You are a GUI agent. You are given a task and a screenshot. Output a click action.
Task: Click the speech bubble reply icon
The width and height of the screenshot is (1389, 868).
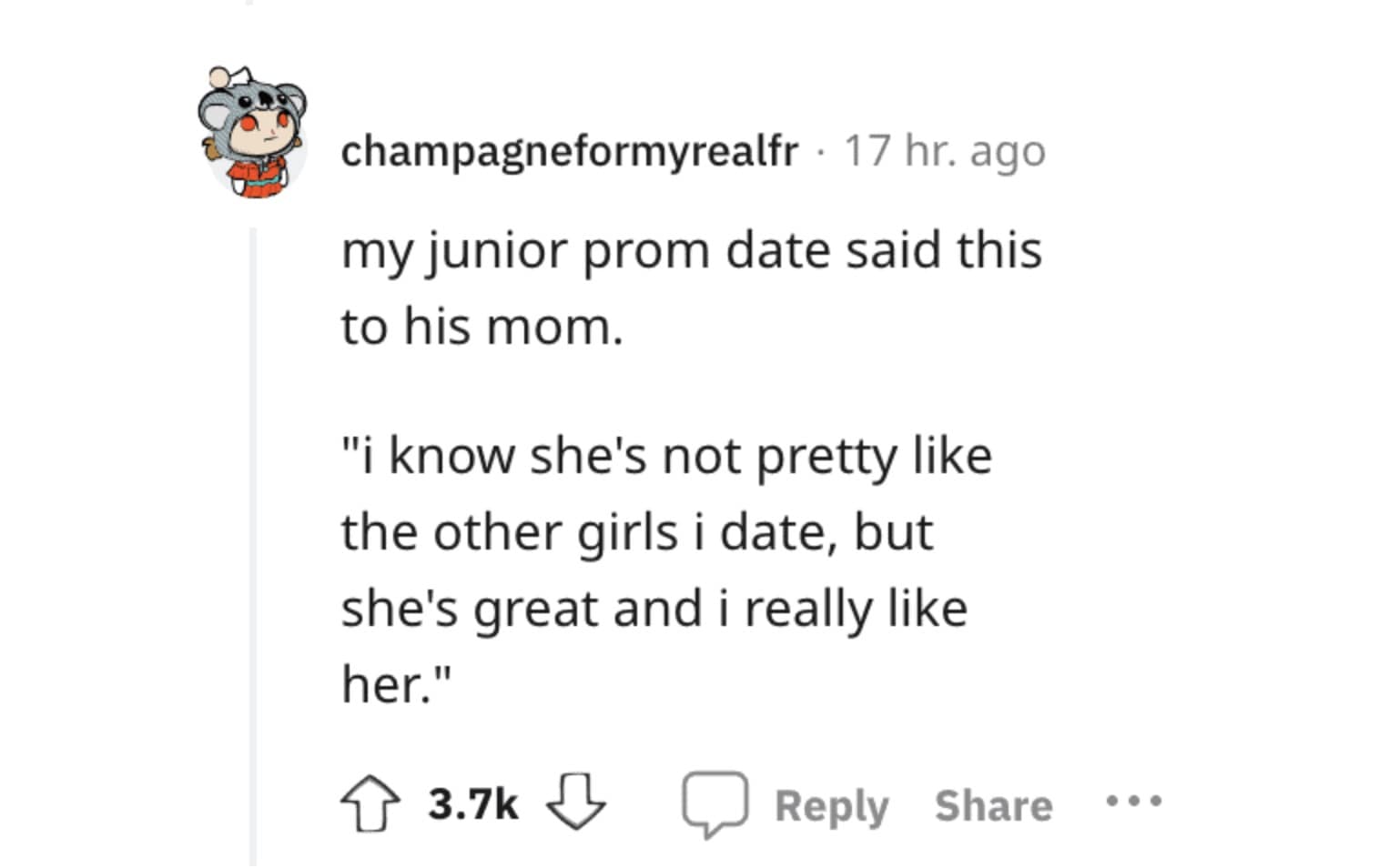coord(715,803)
